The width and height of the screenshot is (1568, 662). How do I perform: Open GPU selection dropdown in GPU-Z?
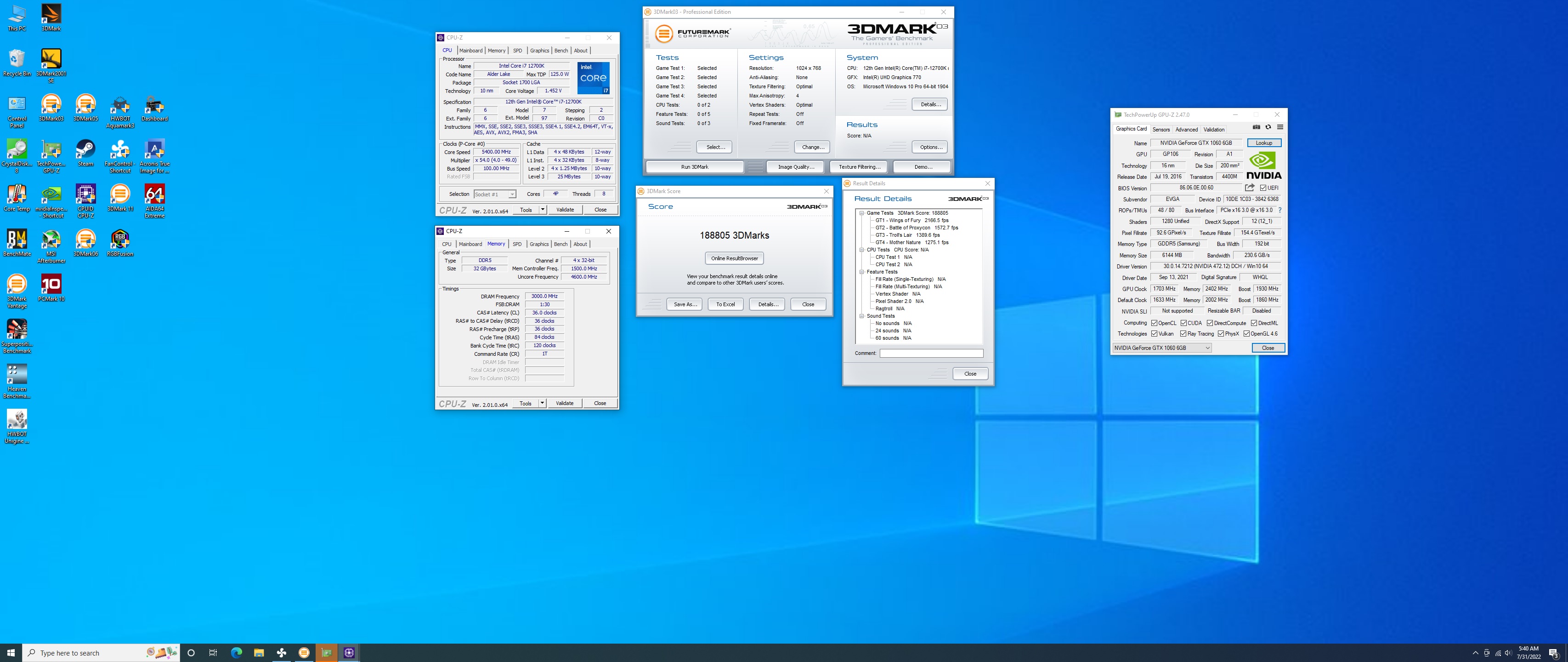click(x=1162, y=348)
